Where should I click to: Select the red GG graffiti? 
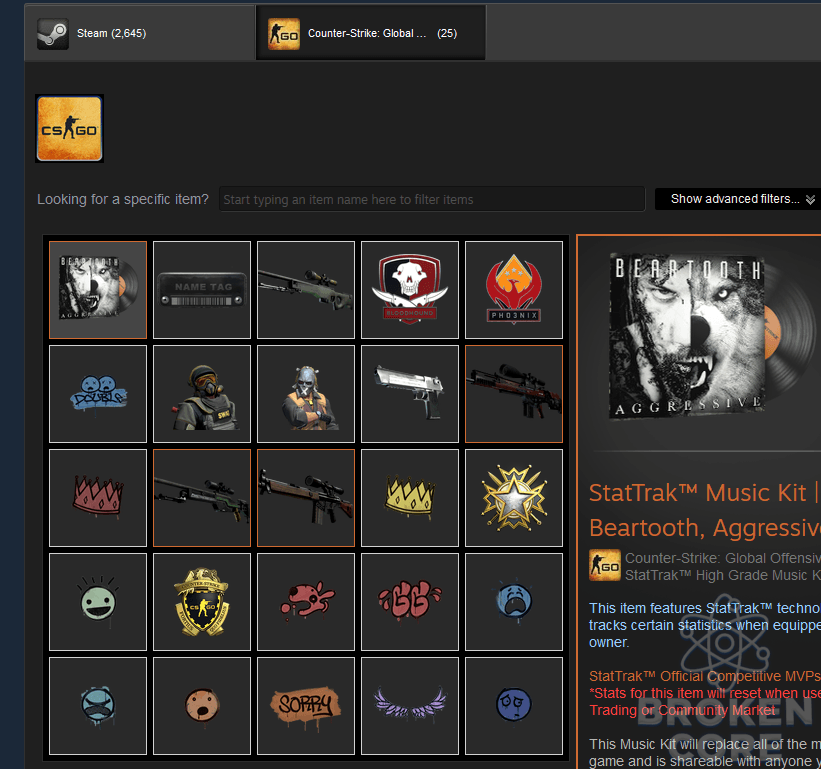[x=410, y=602]
